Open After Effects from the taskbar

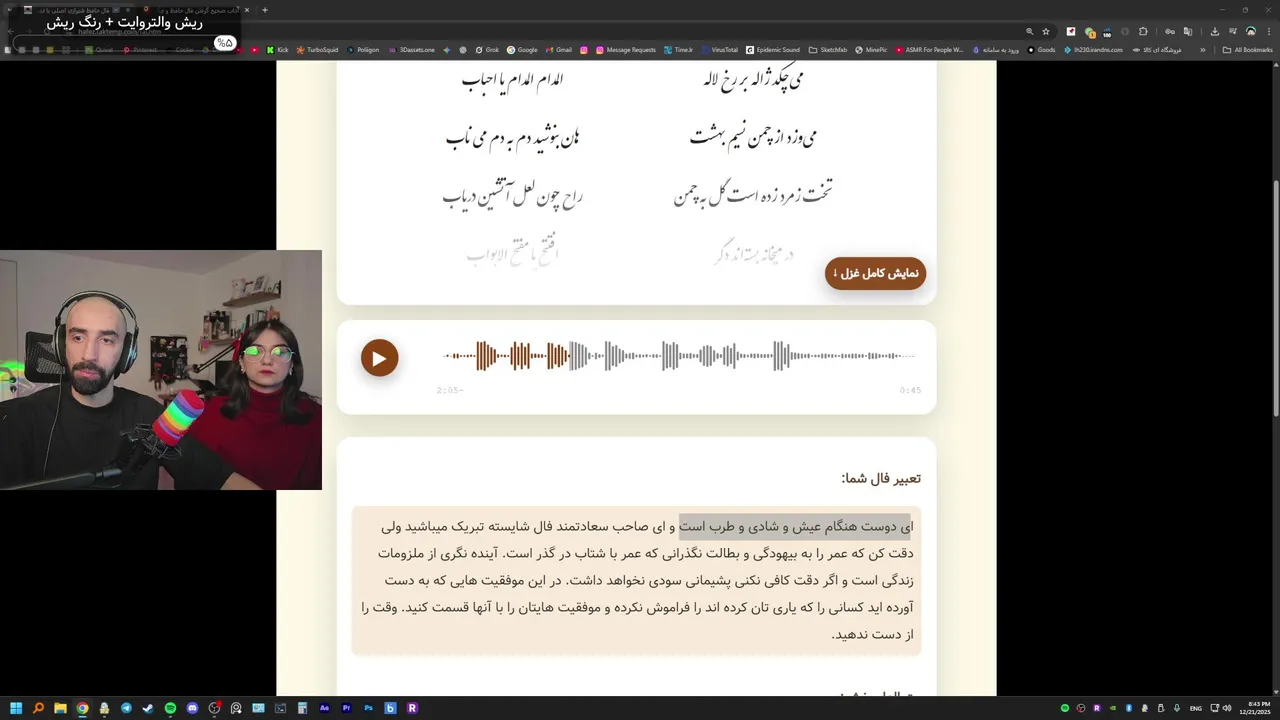324,708
